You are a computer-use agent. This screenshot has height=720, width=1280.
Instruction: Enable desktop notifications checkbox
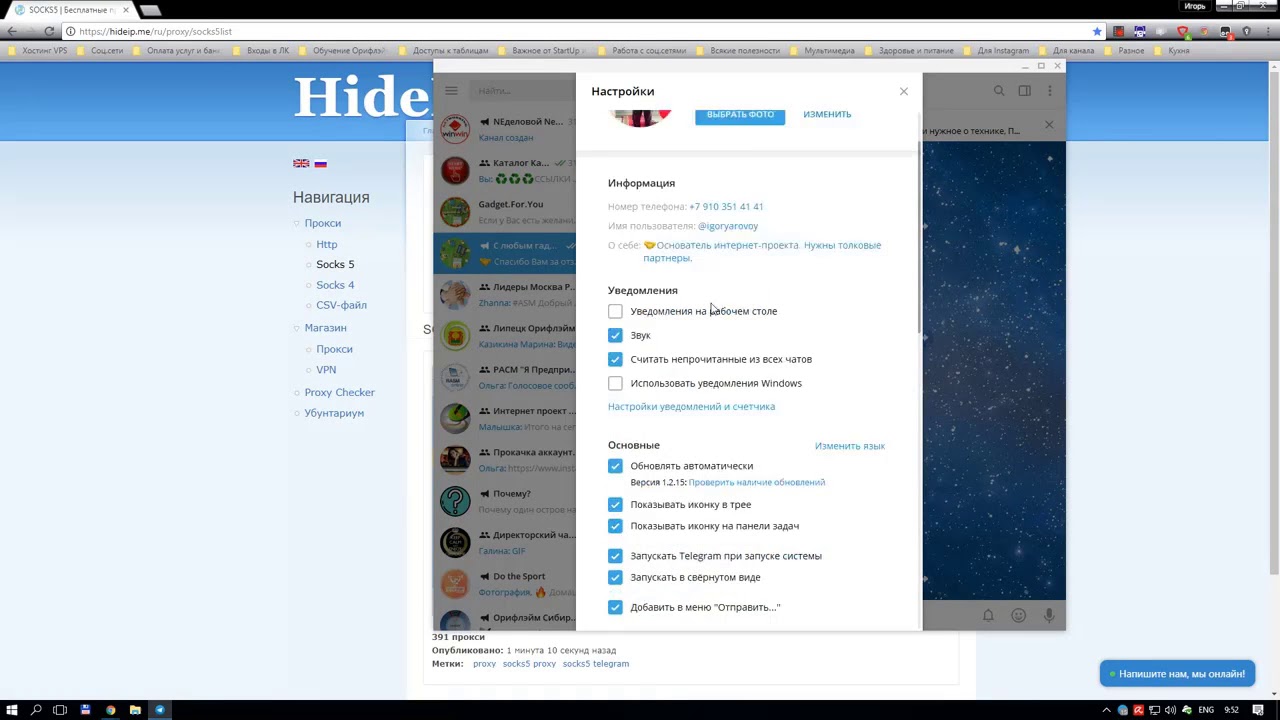coord(615,311)
